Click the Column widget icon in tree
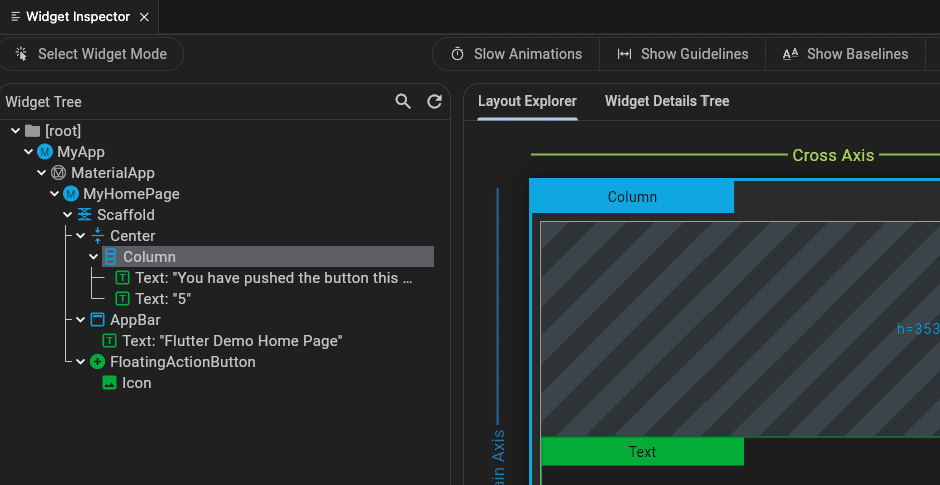The width and height of the screenshot is (940, 485). [110, 257]
